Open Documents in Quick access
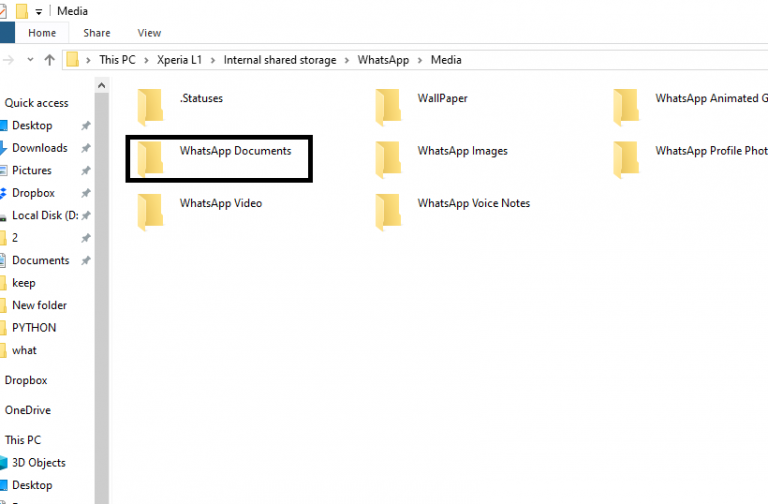 (x=41, y=261)
